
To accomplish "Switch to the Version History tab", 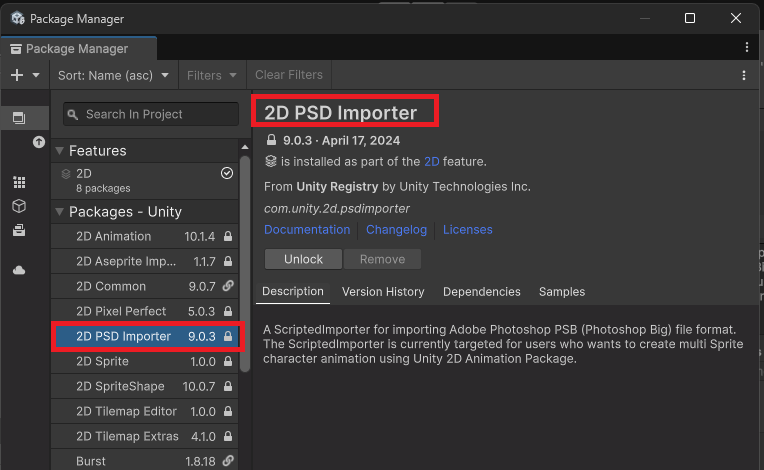I will 383,292.
